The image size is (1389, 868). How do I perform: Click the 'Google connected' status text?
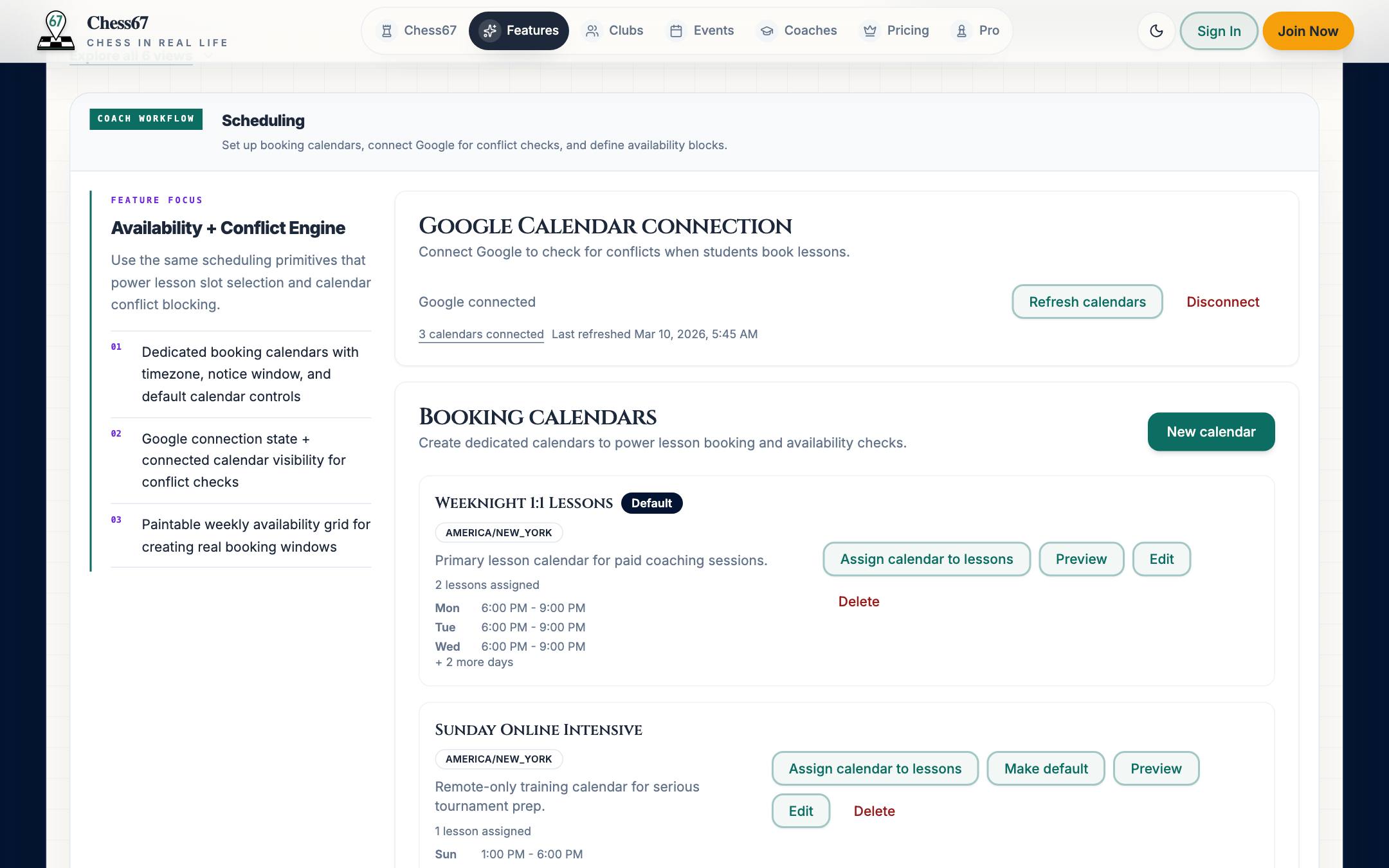point(477,302)
